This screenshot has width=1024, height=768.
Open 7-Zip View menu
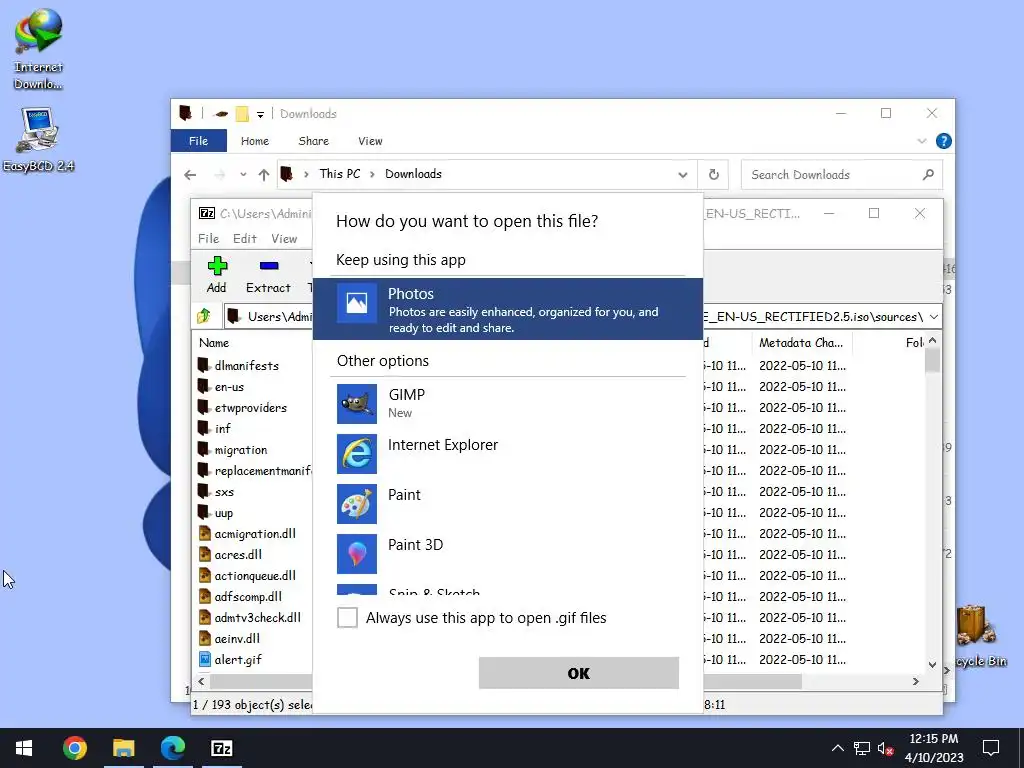click(x=284, y=238)
